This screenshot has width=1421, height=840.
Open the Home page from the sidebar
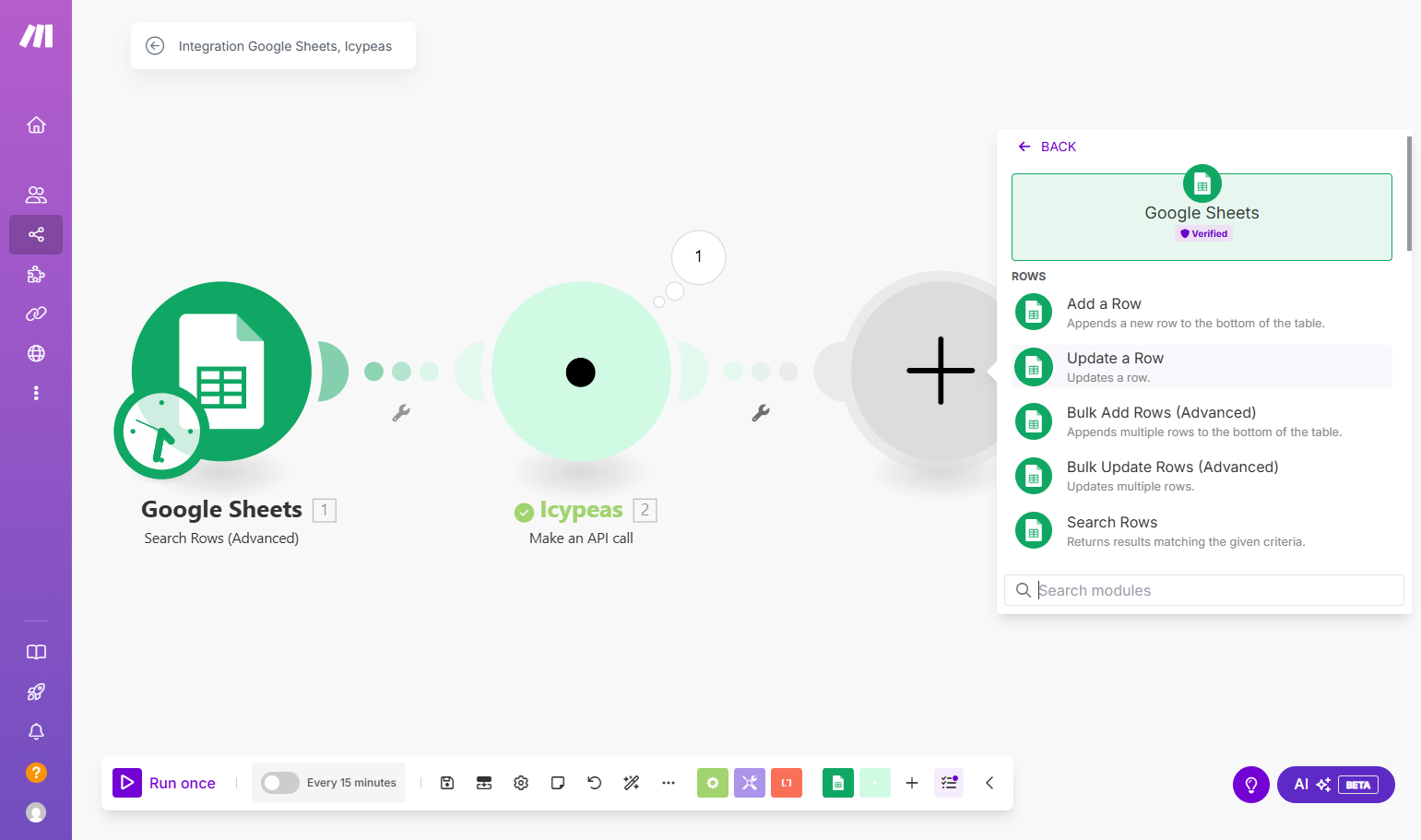tap(36, 124)
